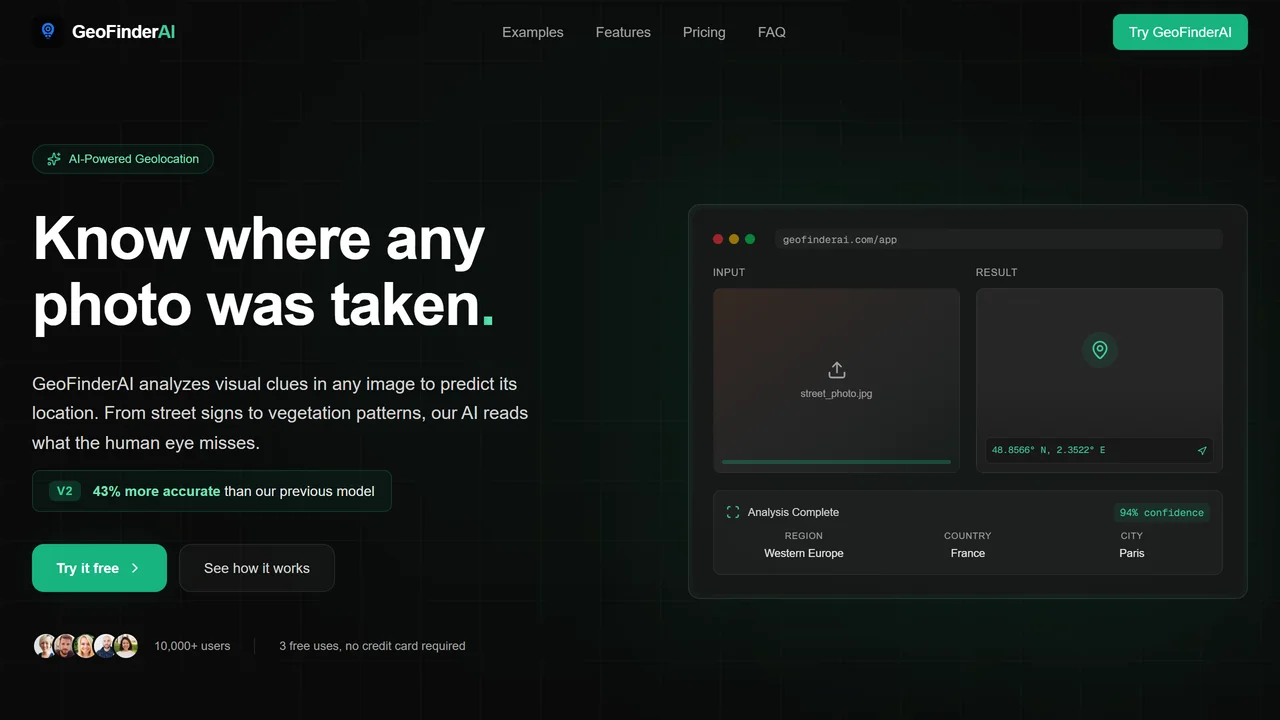Click the GeoFinderAI brand name in the header
The height and width of the screenshot is (720, 1280).
coord(124,32)
